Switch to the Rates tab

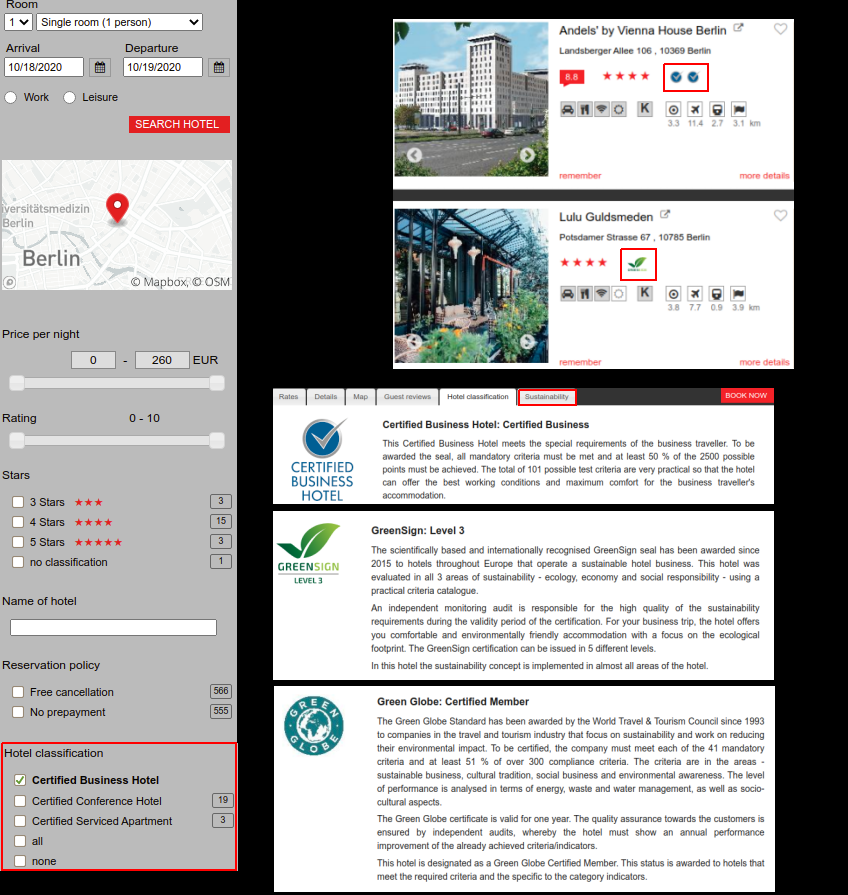pos(289,397)
